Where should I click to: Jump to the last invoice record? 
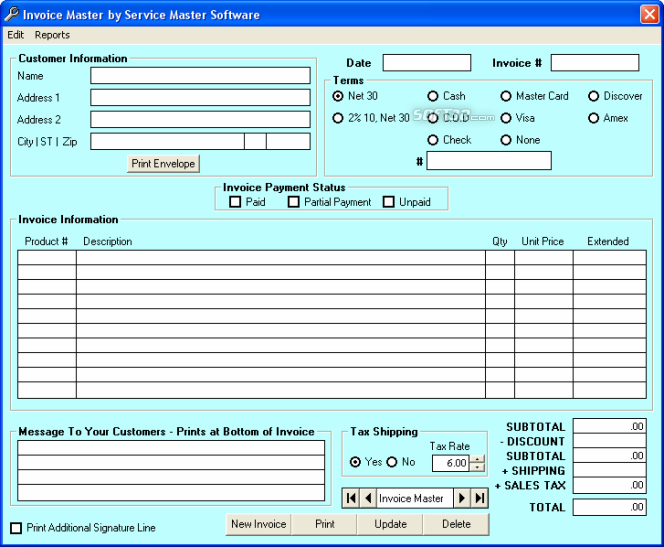479,498
